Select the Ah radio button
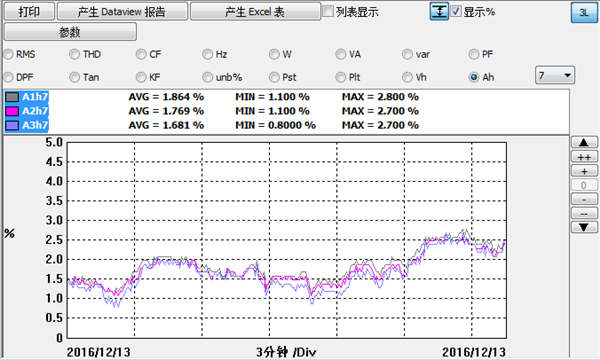Viewport: 600px width, 360px height. 474,77
